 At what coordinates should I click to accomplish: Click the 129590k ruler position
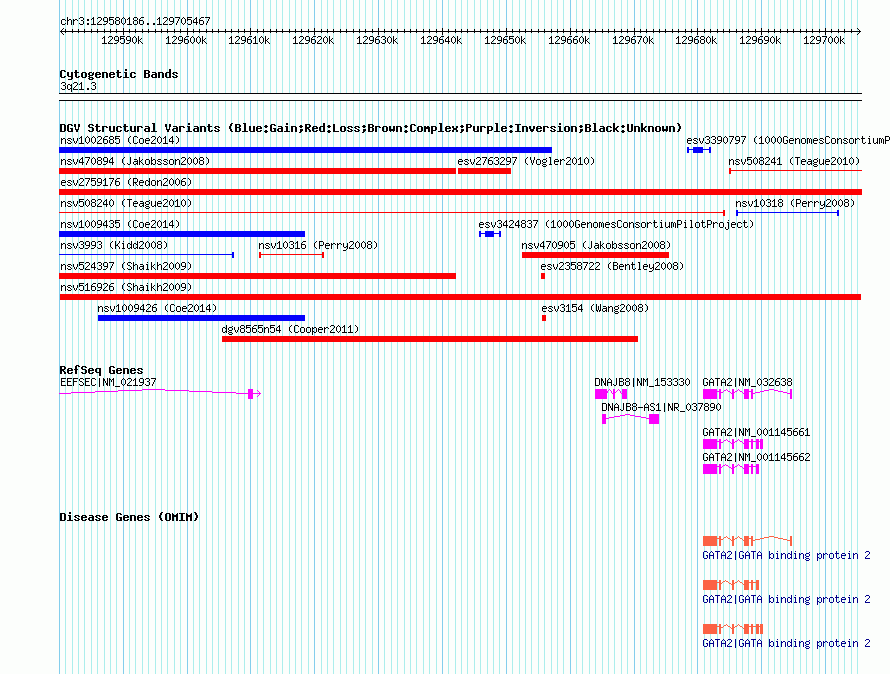(x=122, y=41)
